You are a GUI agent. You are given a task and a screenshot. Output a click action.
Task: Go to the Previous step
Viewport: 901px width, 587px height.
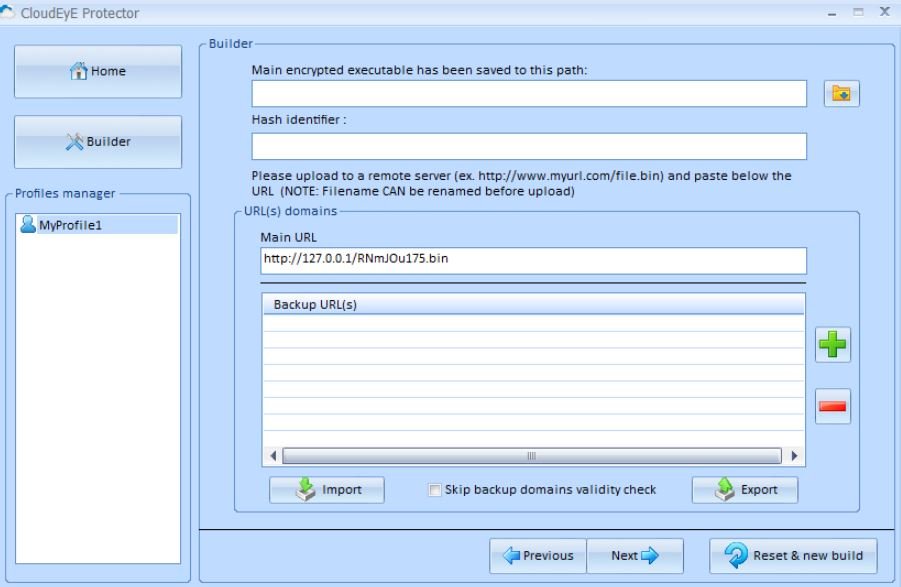pos(538,555)
